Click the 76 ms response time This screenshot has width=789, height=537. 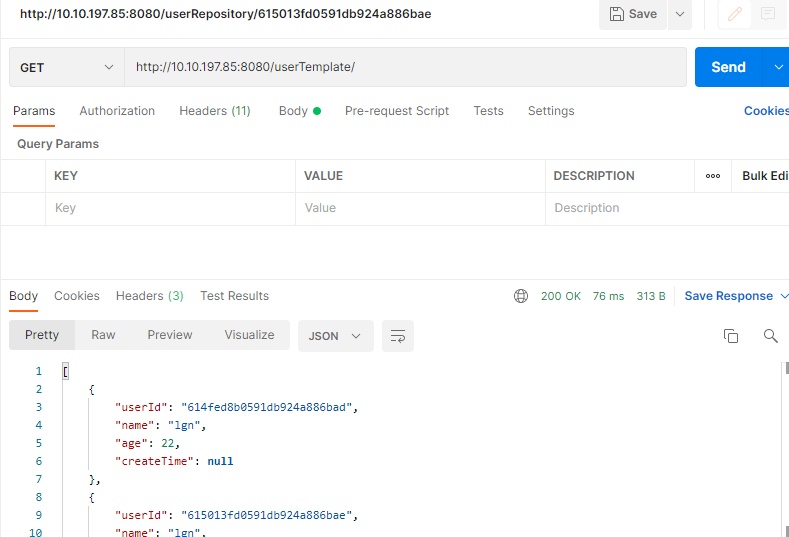(608, 296)
